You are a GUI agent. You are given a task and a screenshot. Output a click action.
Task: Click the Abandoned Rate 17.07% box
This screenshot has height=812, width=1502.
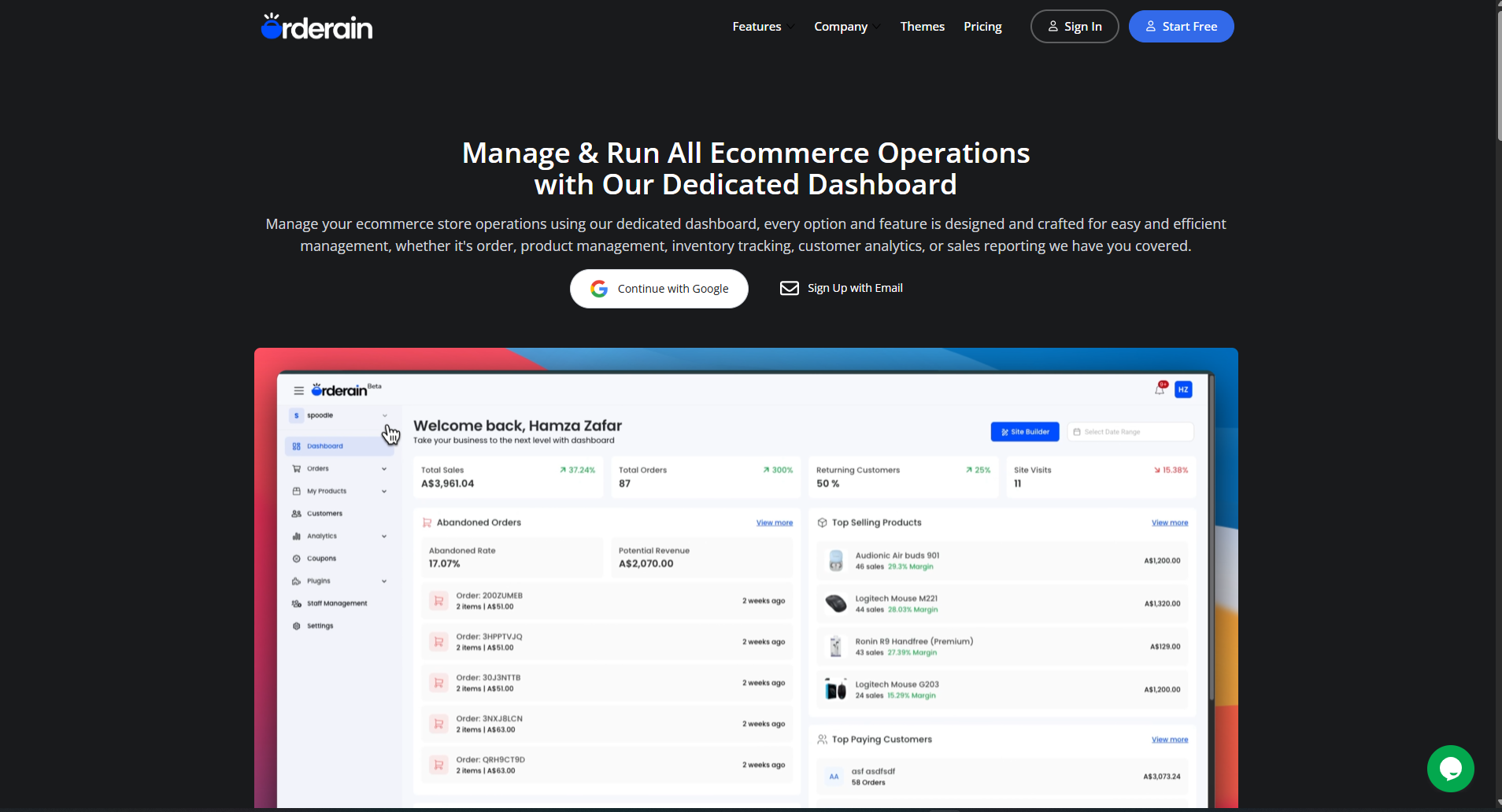point(512,557)
